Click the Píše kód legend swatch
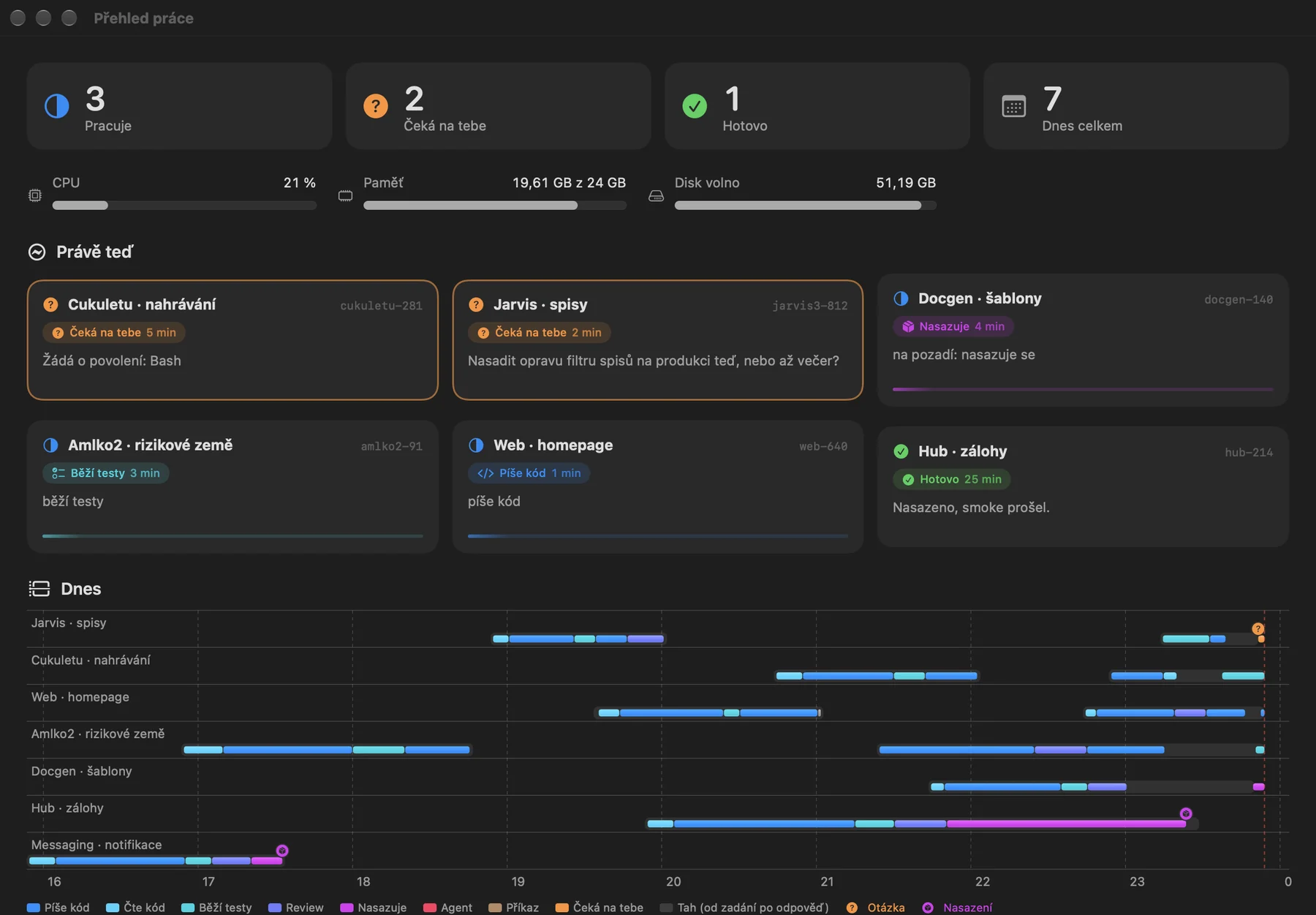The width and height of the screenshot is (1316, 915). pos(33,908)
